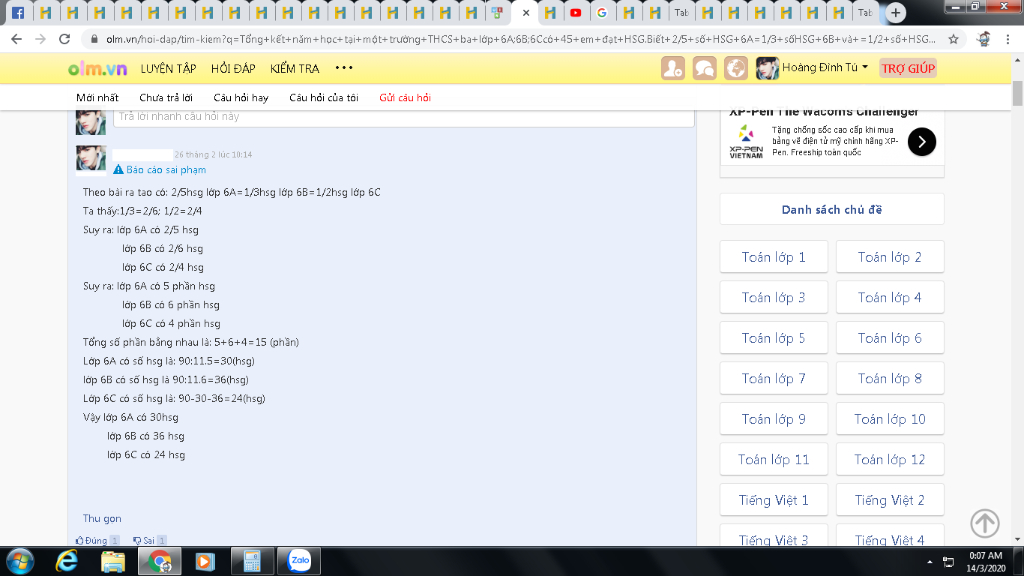Click the scroll-to-top arrow icon
1024x576 pixels.
[985, 523]
